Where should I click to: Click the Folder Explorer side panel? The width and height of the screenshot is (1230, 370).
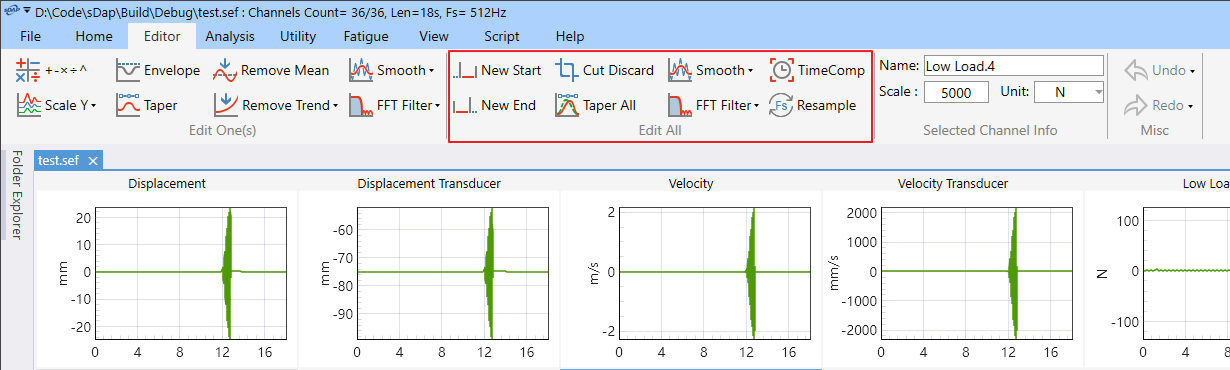click(16, 195)
